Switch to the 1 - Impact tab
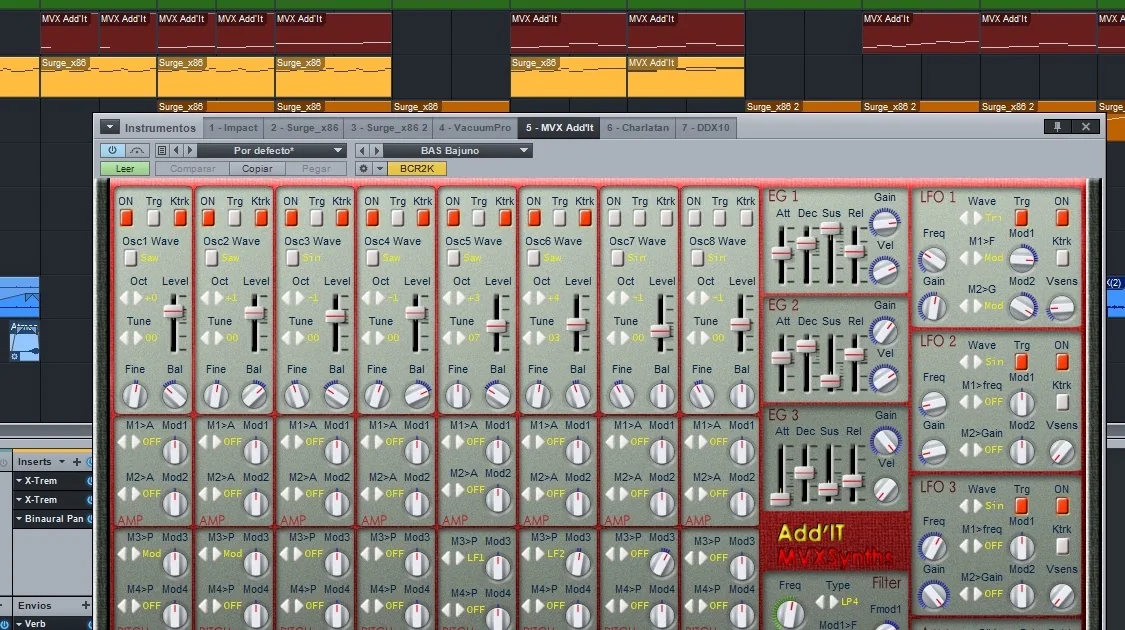Viewport: 1125px width, 630px height. (233, 128)
